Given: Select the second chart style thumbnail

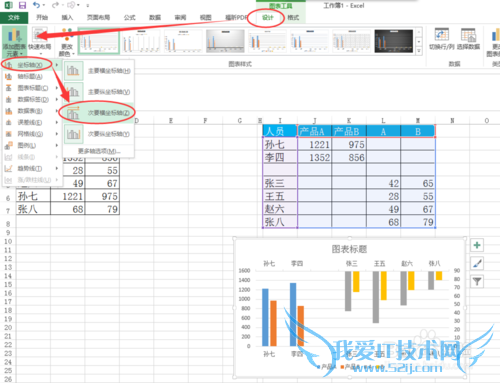Looking at the screenshot, I should [141, 41].
